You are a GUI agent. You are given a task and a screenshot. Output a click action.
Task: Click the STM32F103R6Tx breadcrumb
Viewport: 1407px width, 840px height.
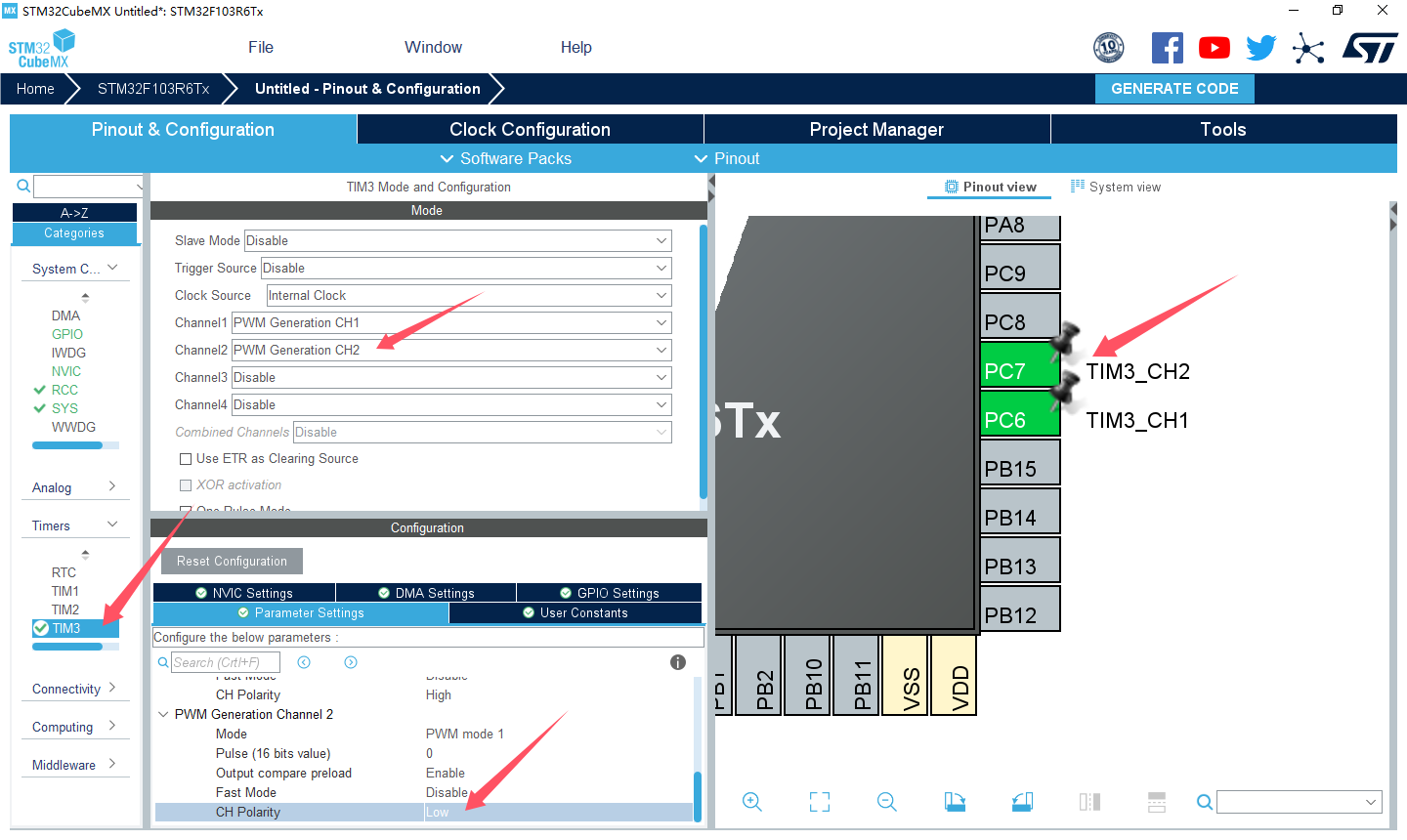click(153, 89)
